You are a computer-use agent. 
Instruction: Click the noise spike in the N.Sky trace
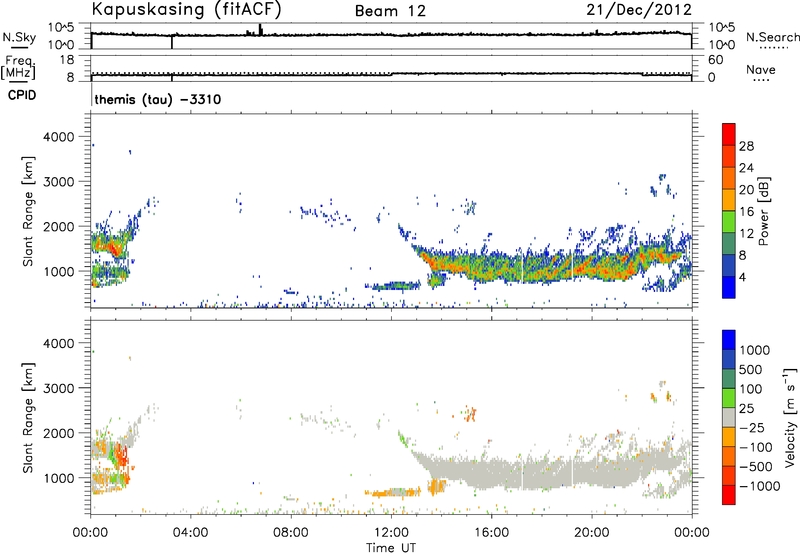[x=260, y=29]
